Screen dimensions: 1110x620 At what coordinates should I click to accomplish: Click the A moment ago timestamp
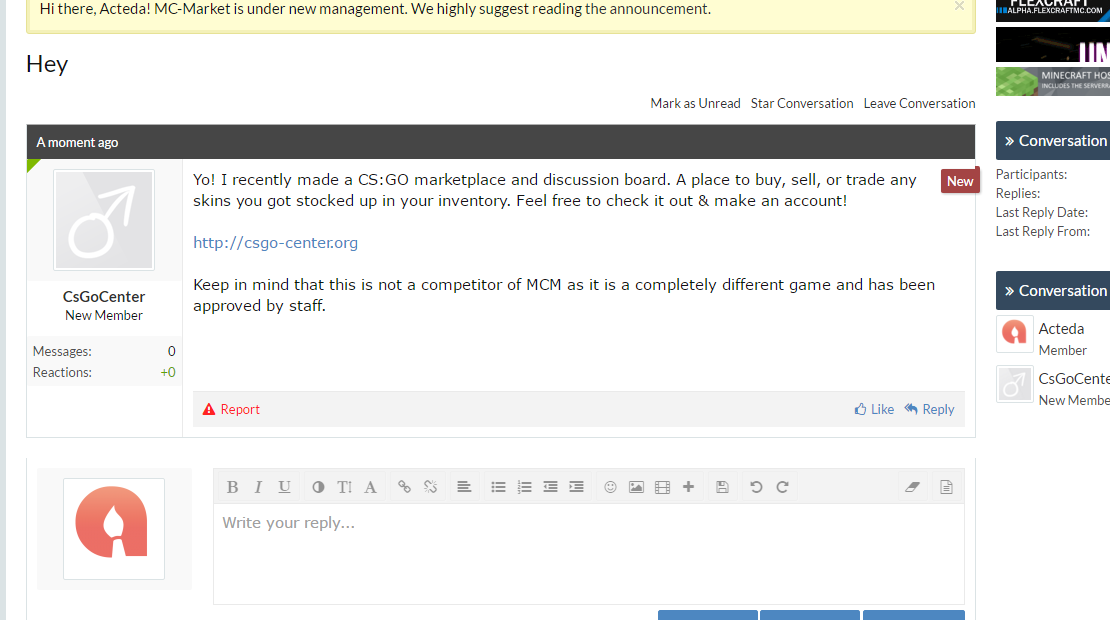77,142
